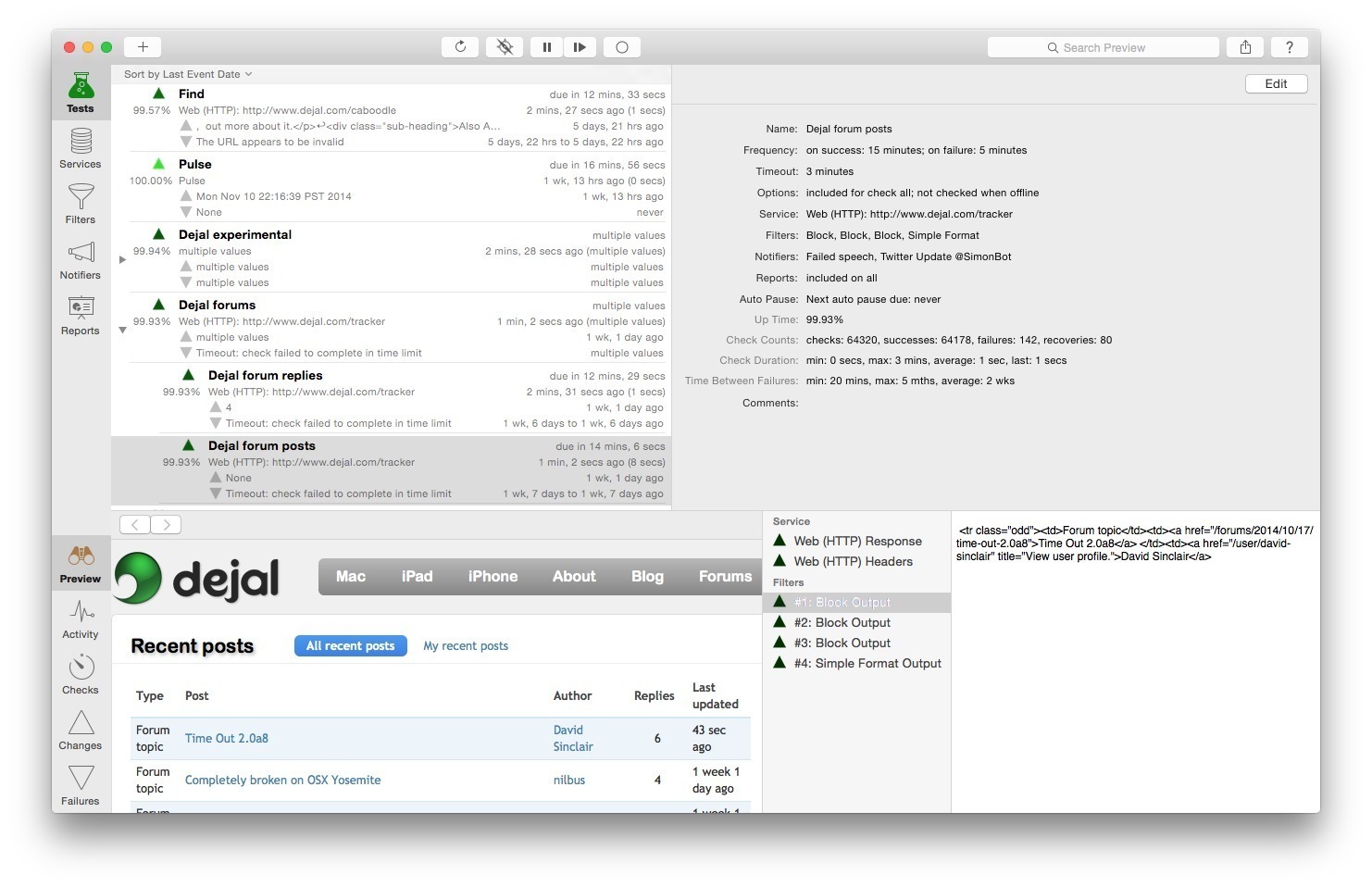Open the Sort by Last Event Date menu
1372x887 pixels.
click(x=188, y=74)
